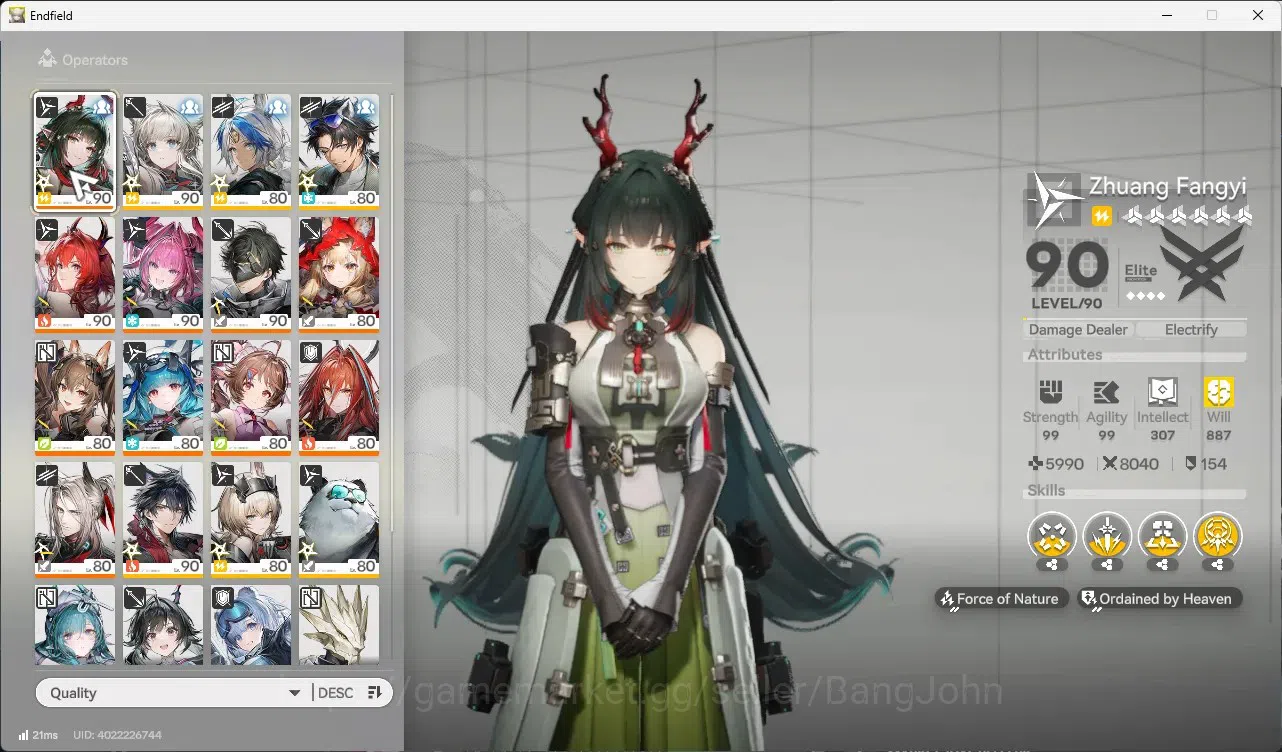Click the Intellect value 307
The image size is (1282, 752).
tap(1162, 436)
